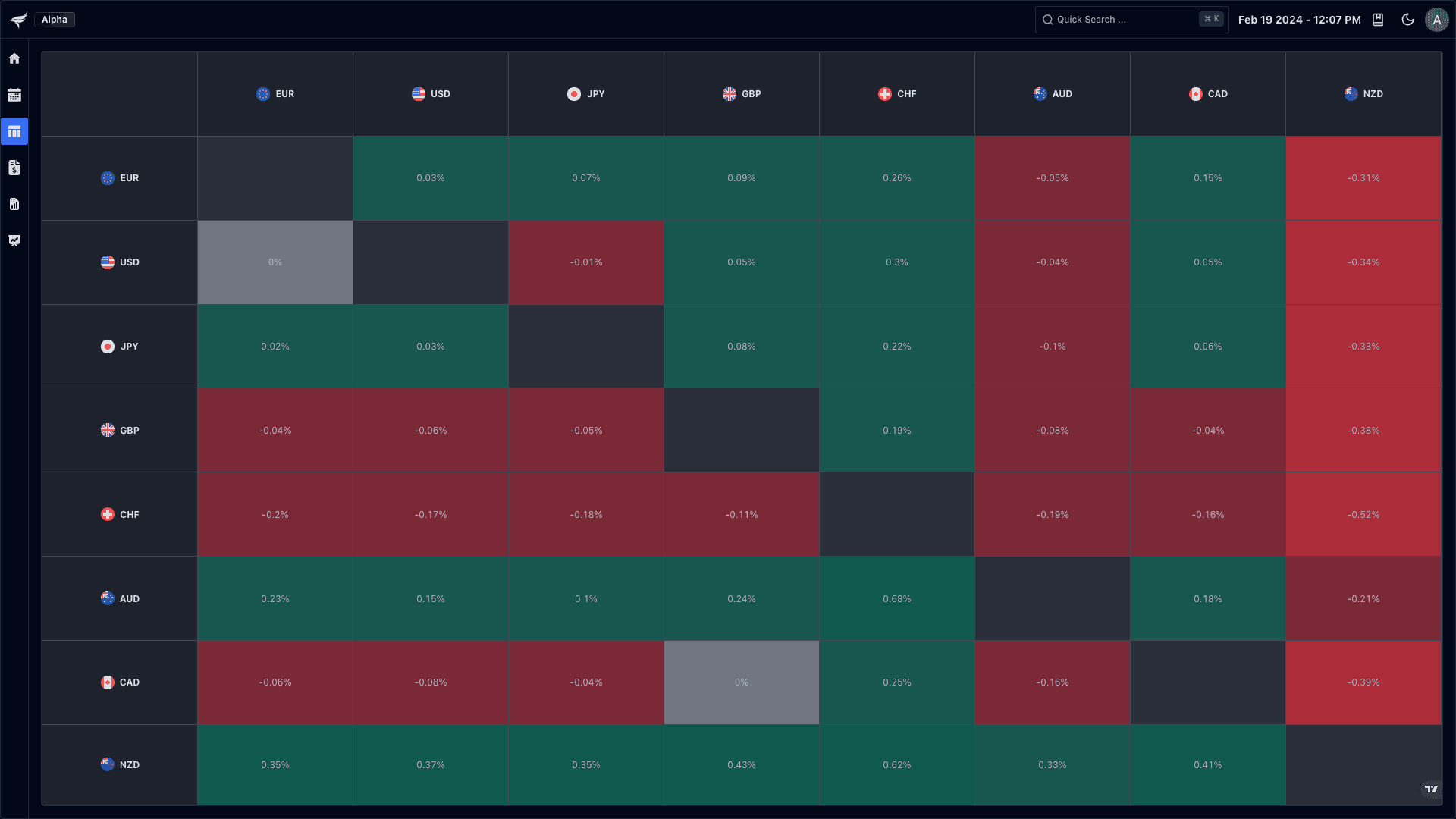Image resolution: width=1456 pixels, height=819 pixels.
Task: Select the GBP row label
Action: 120,430
